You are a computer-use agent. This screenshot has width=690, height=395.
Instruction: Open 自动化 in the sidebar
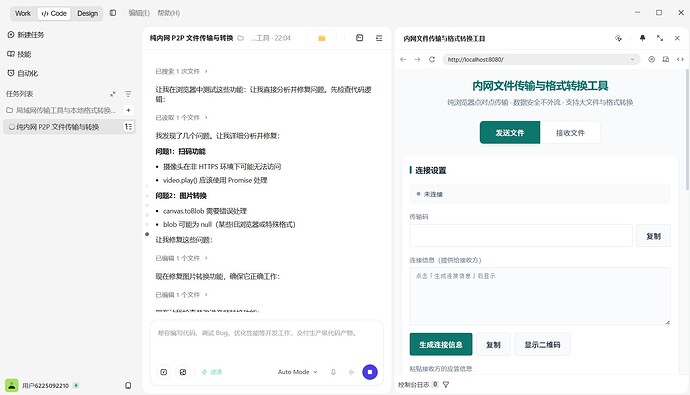point(22,73)
